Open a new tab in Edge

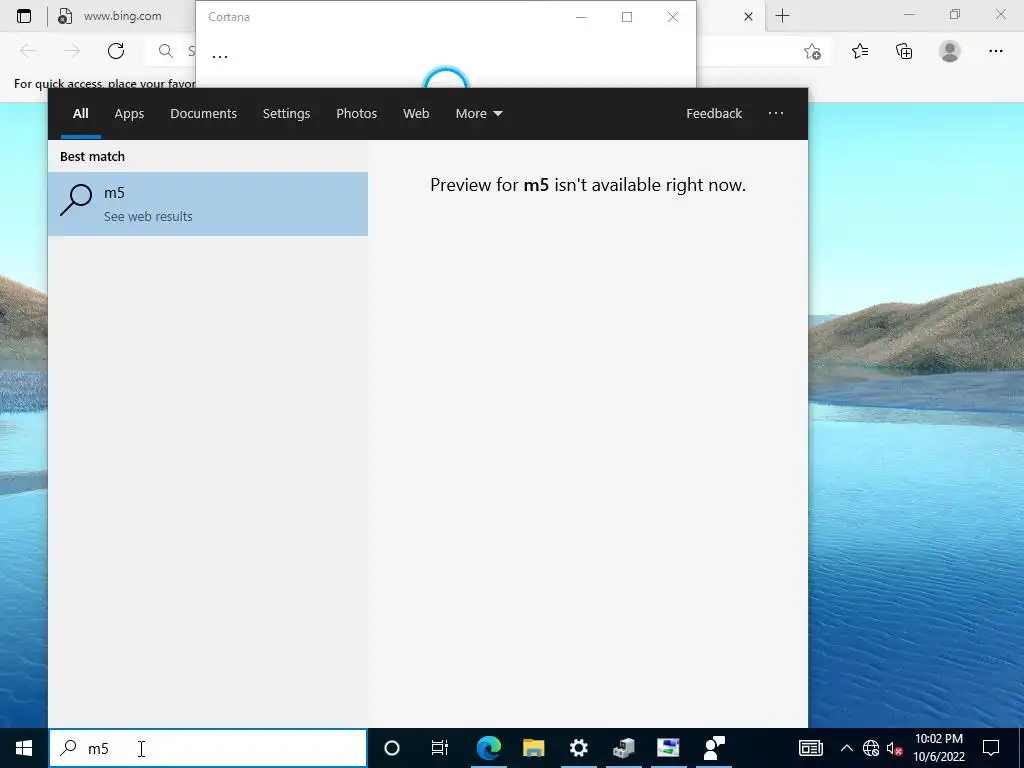(x=782, y=16)
